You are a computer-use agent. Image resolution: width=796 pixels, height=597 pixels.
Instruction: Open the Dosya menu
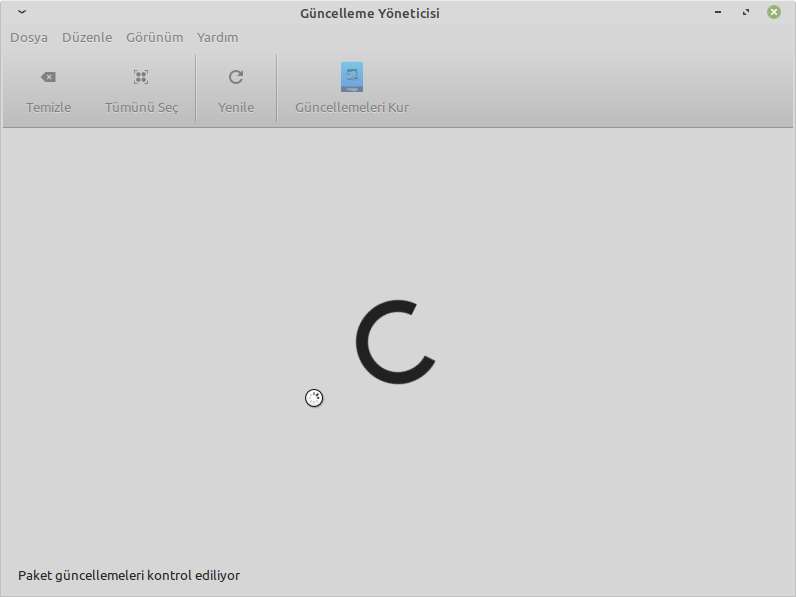click(29, 38)
